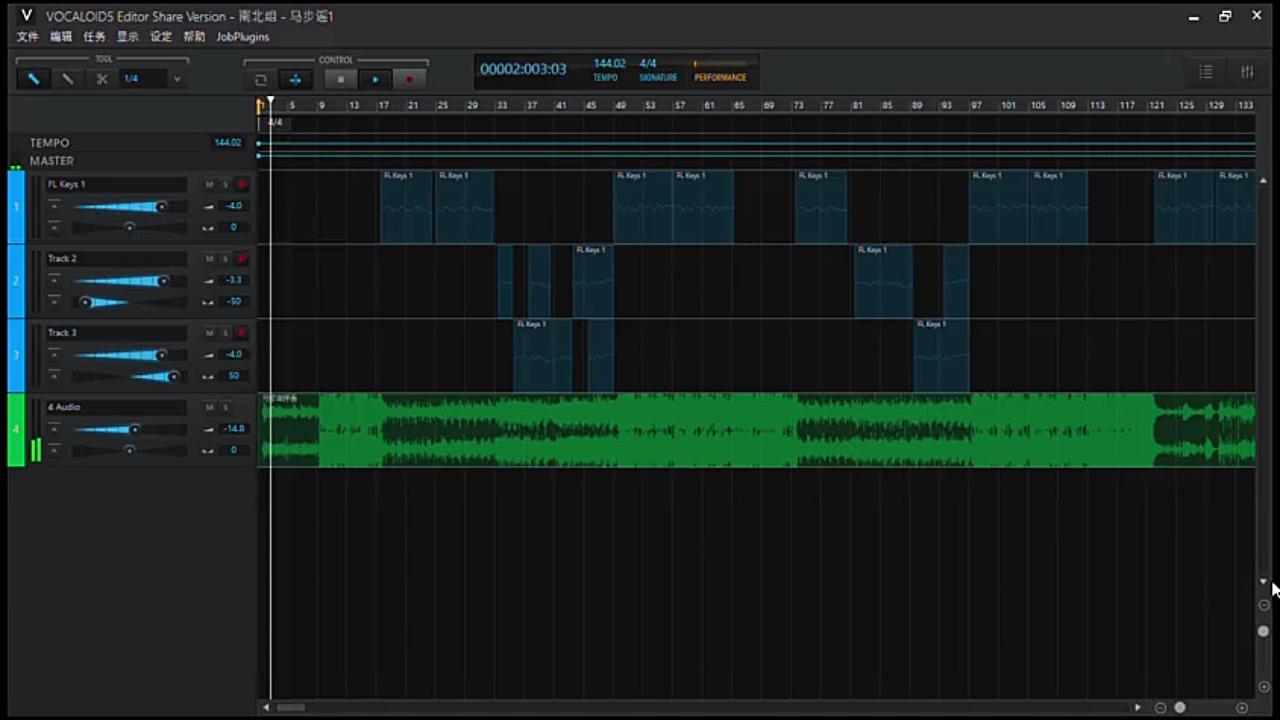Open the 文件 menu
The height and width of the screenshot is (720, 1280).
[x=28, y=37]
